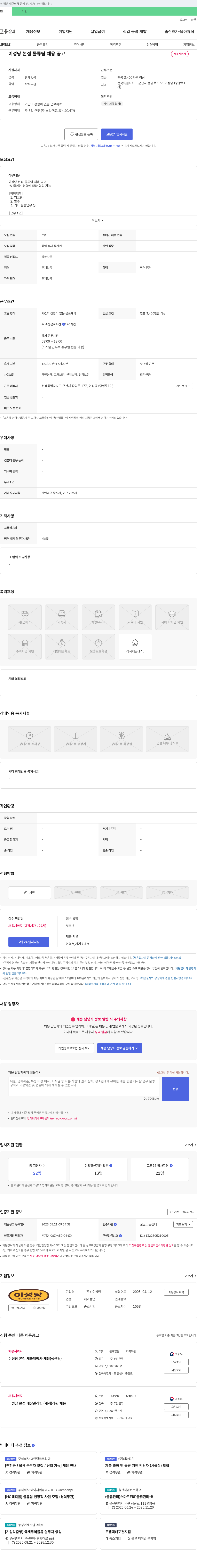Click 통근버스 welfare icon

(25, 617)
